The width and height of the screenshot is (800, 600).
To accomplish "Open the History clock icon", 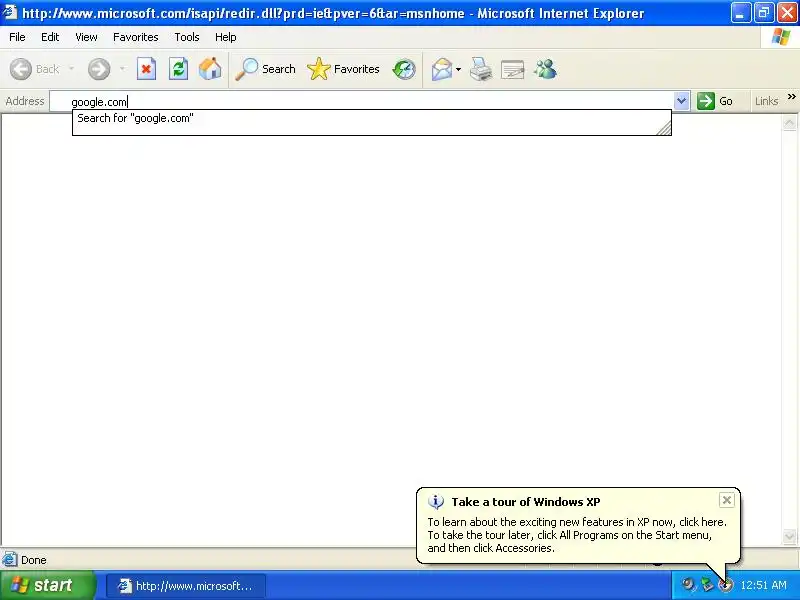I will click(x=404, y=69).
